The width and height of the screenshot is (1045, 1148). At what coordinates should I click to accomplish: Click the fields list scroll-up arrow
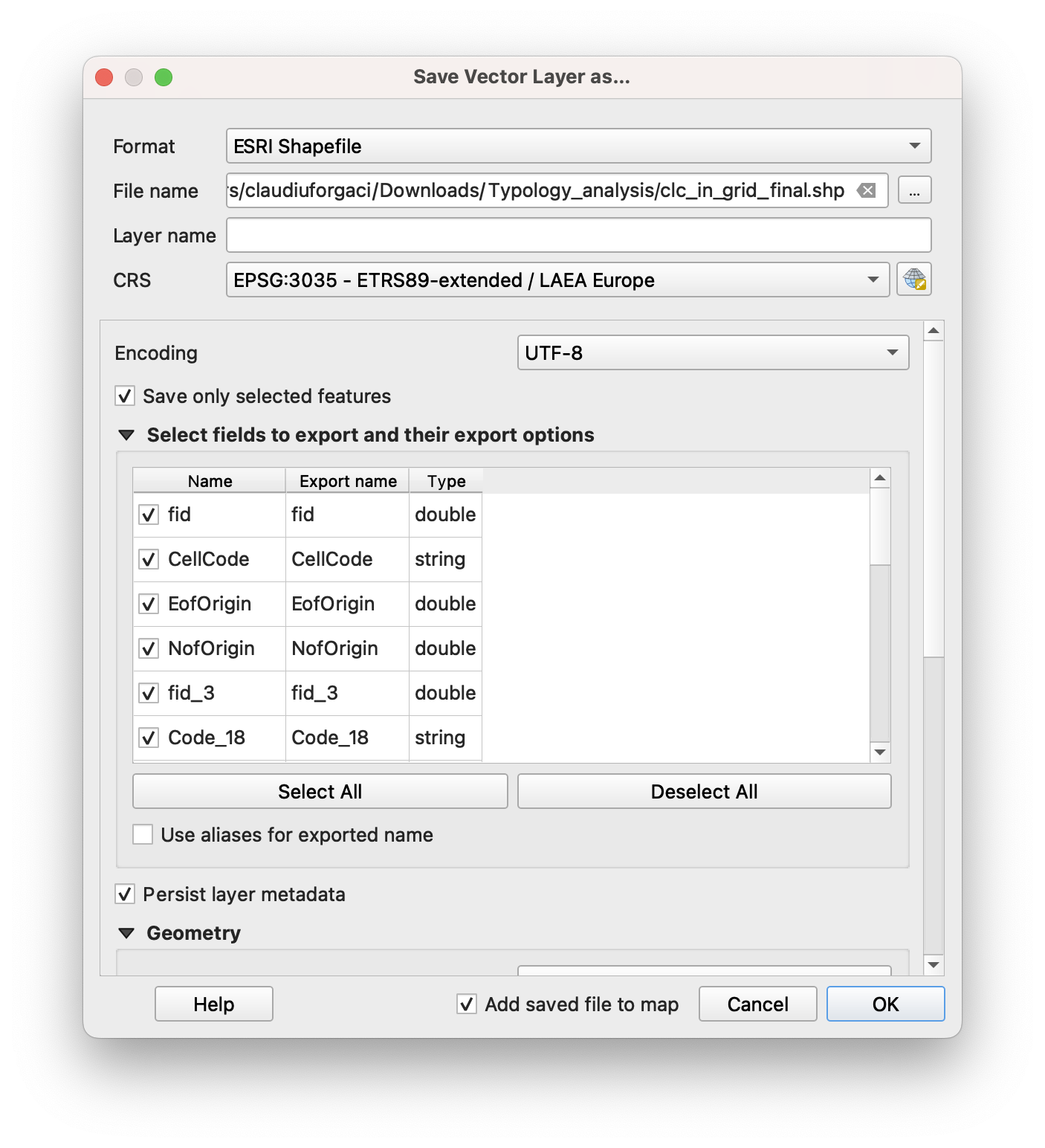pos(880,478)
